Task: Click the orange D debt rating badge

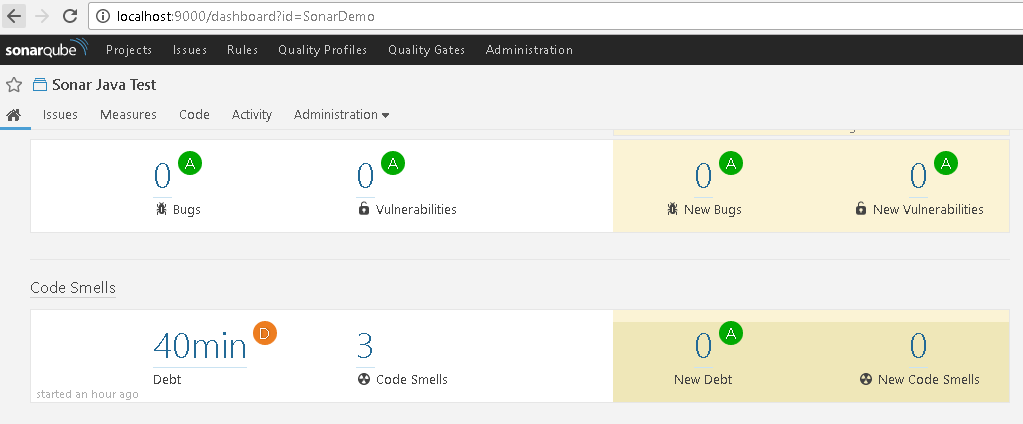Action: [x=265, y=334]
